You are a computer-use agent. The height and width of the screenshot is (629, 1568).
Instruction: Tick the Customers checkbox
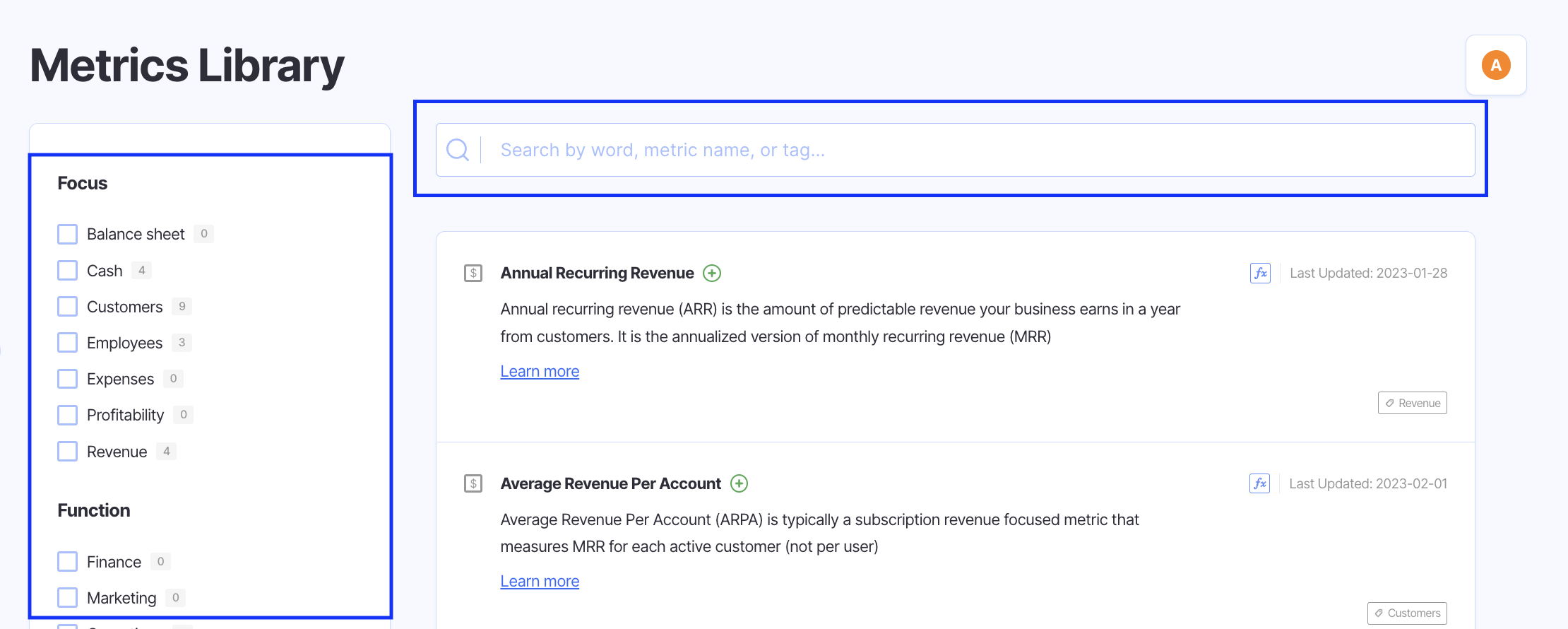[x=68, y=307]
